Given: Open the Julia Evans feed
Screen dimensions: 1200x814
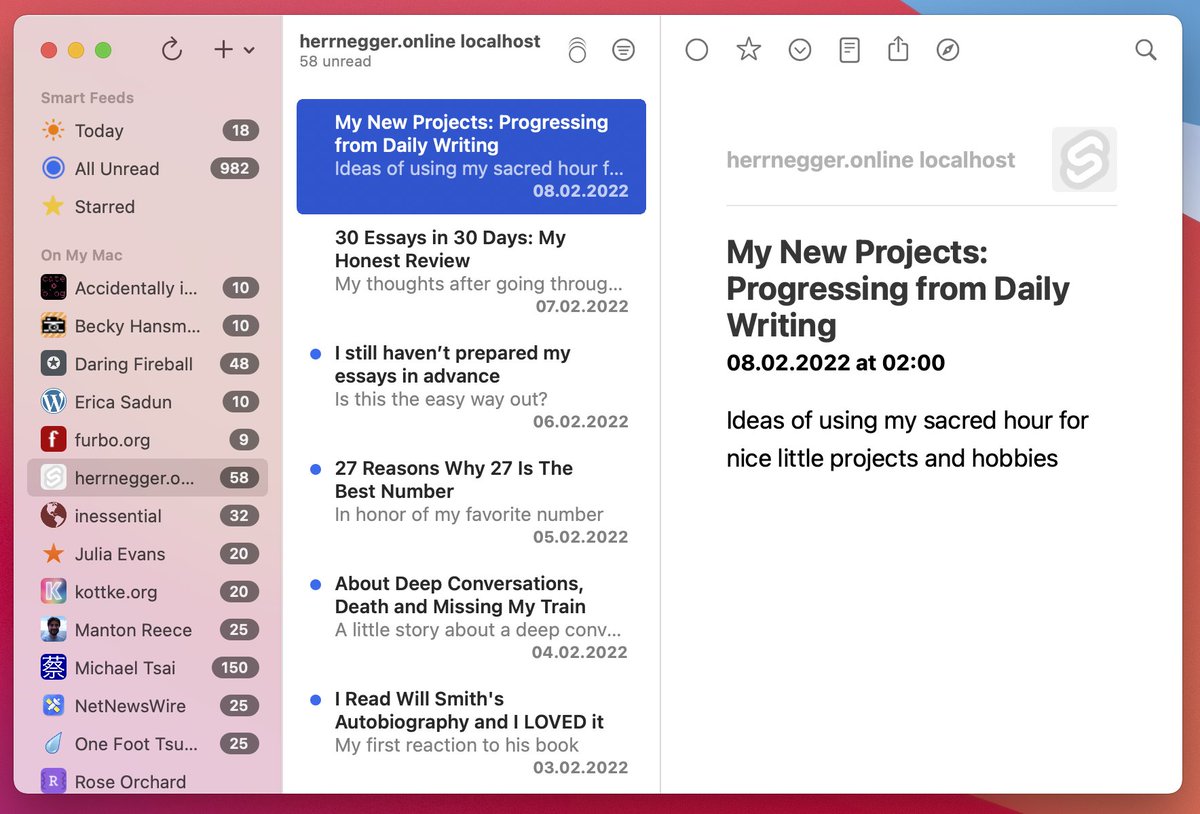Looking at the screenshot, I should tap(148, 554).
